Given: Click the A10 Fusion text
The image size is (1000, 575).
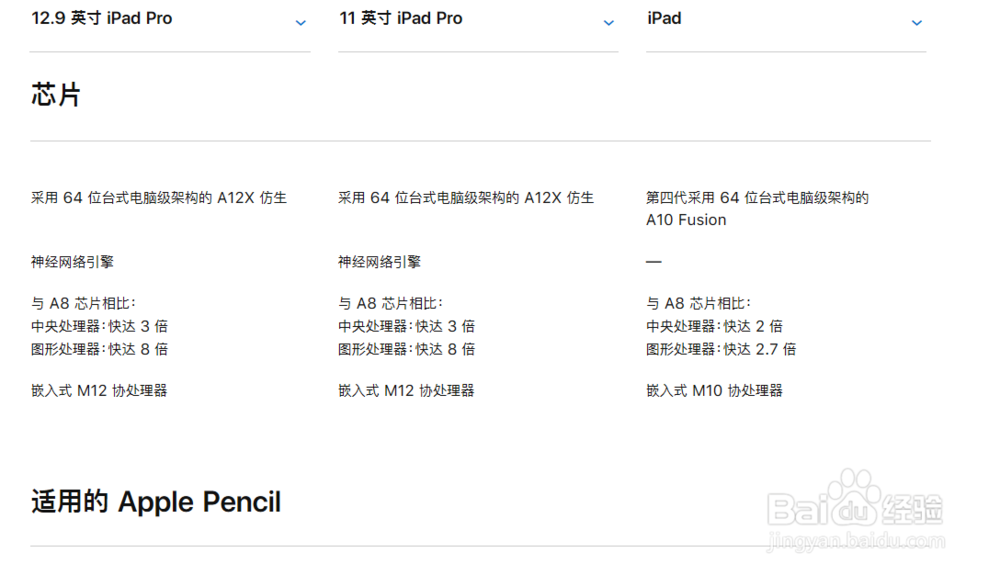Looking at the screenshot, I should click(686, 220).
